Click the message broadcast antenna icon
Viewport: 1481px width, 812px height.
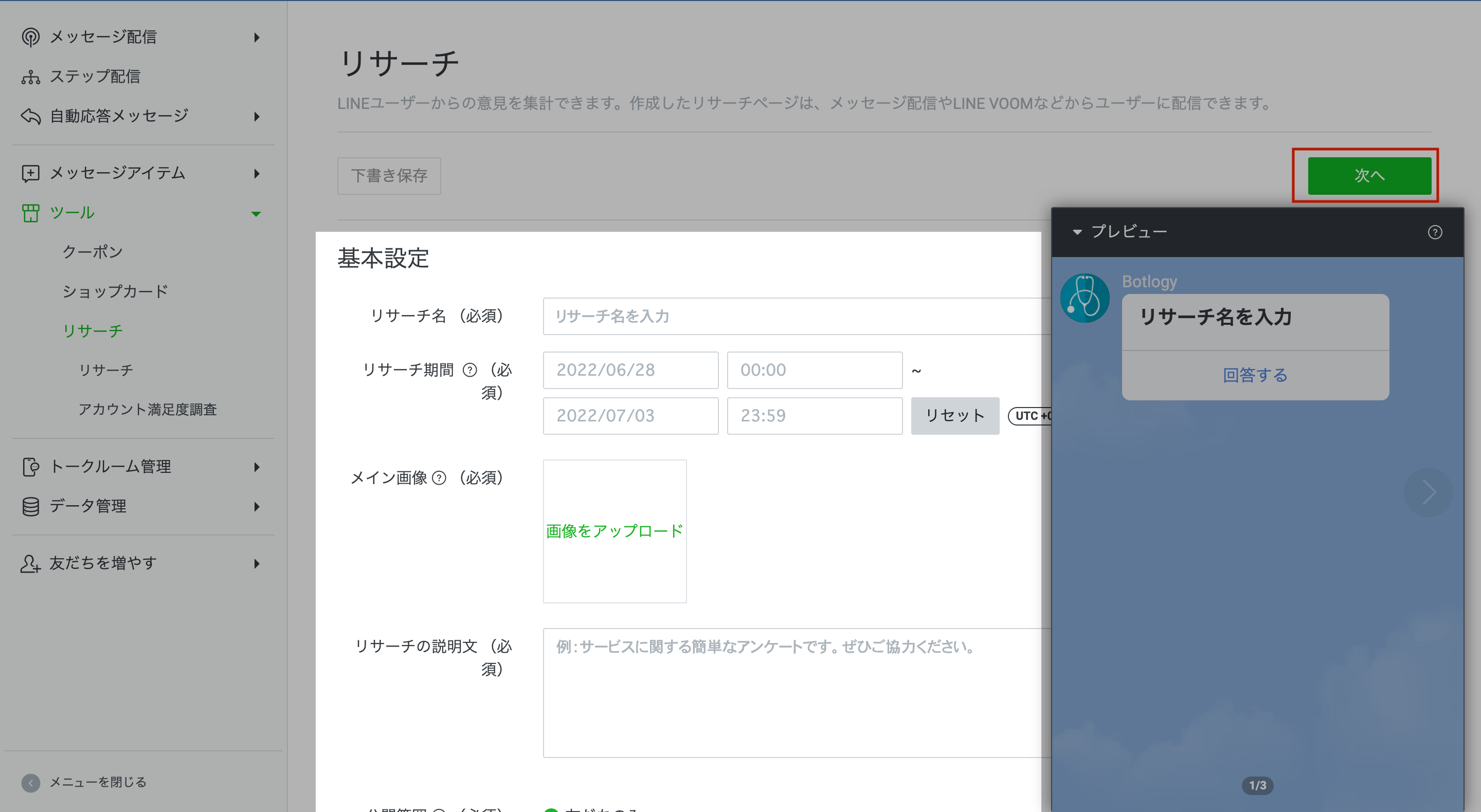click(x=30, y=37)
